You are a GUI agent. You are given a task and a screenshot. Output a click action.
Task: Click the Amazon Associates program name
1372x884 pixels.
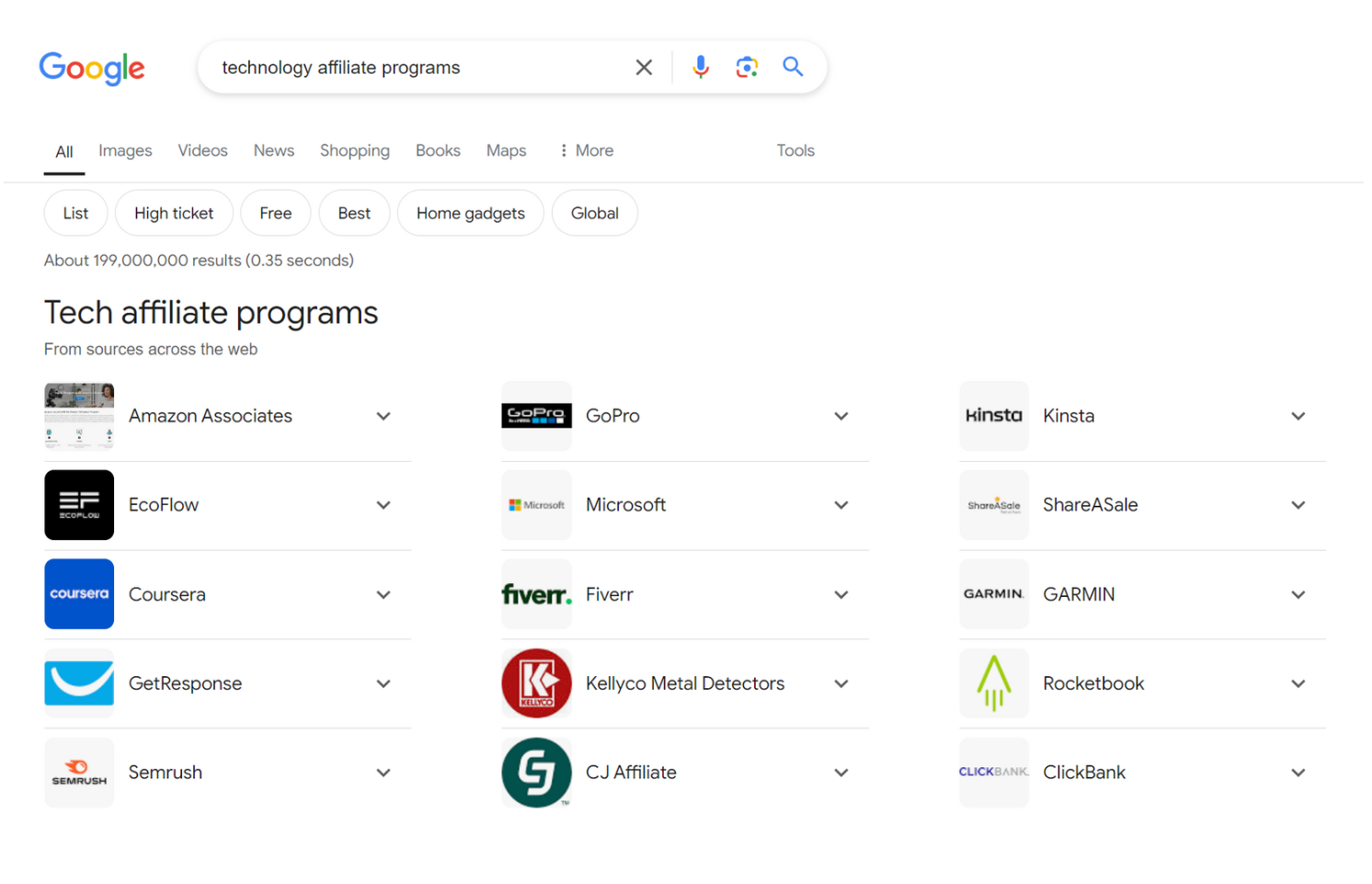pos(211,416)
